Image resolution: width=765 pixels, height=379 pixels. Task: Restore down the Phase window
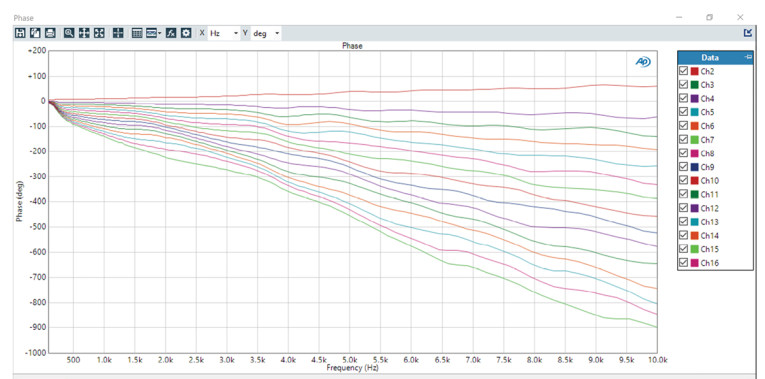[x=709, y=18]
